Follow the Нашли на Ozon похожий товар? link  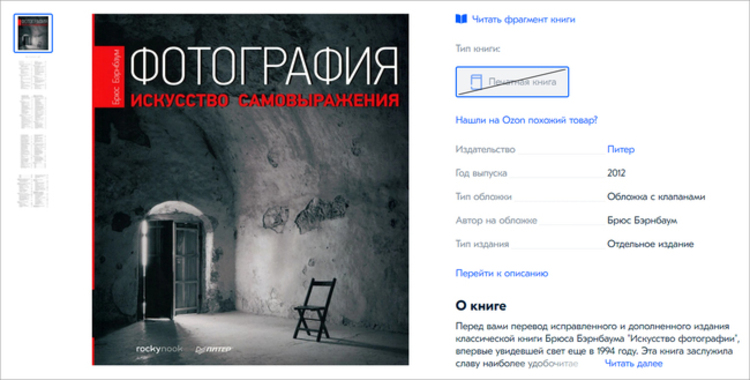pos(526,120)
